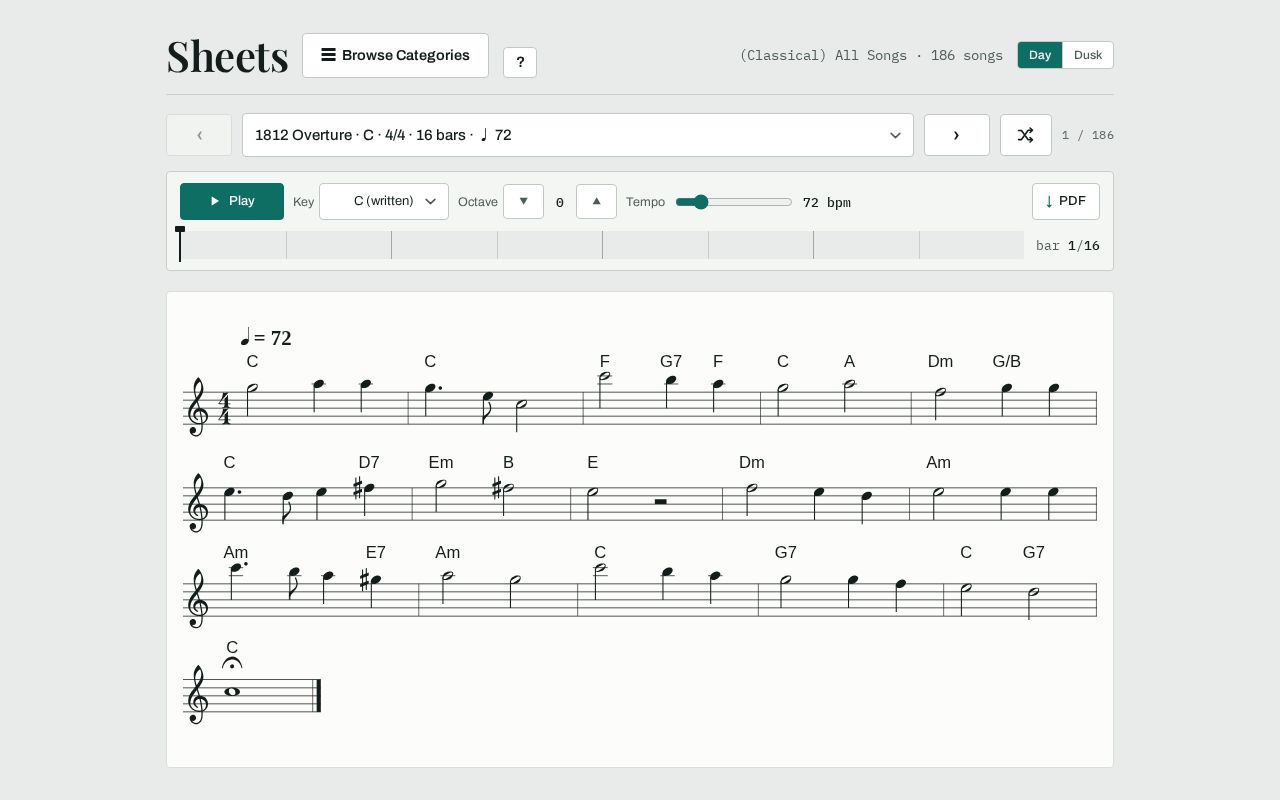
Task: Open the help question mark button
Action: [520, 62]
